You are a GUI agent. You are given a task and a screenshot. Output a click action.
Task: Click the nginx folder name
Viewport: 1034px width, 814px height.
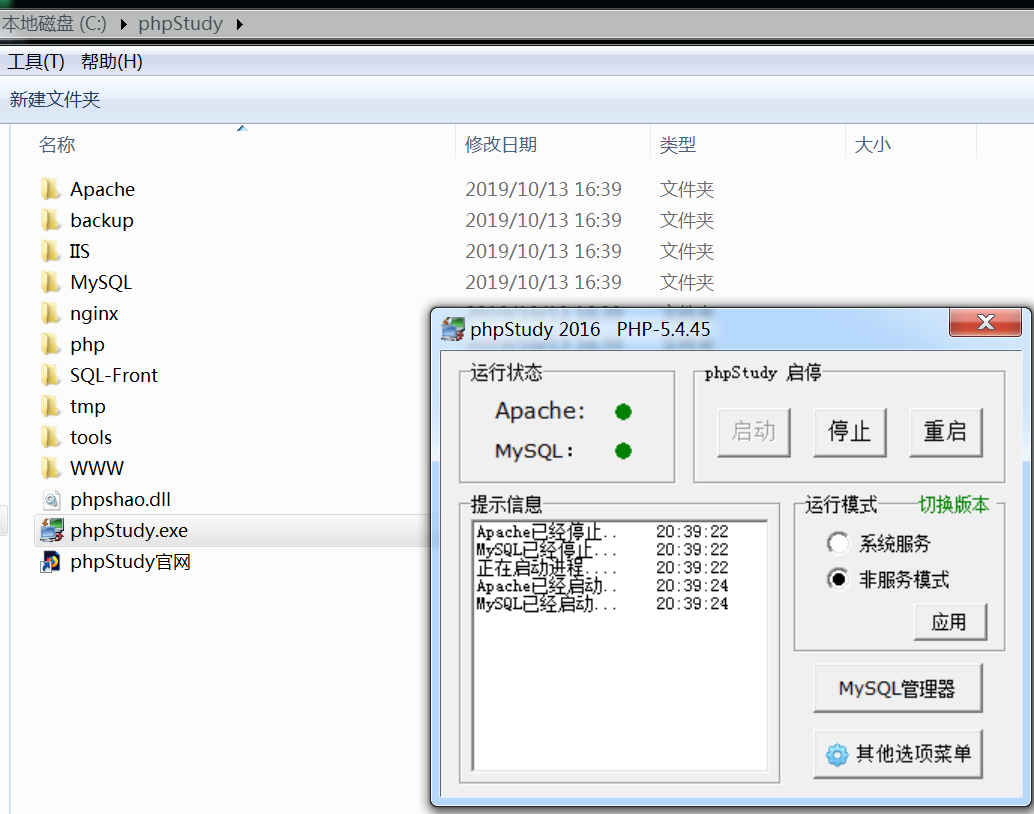[94, 313]
